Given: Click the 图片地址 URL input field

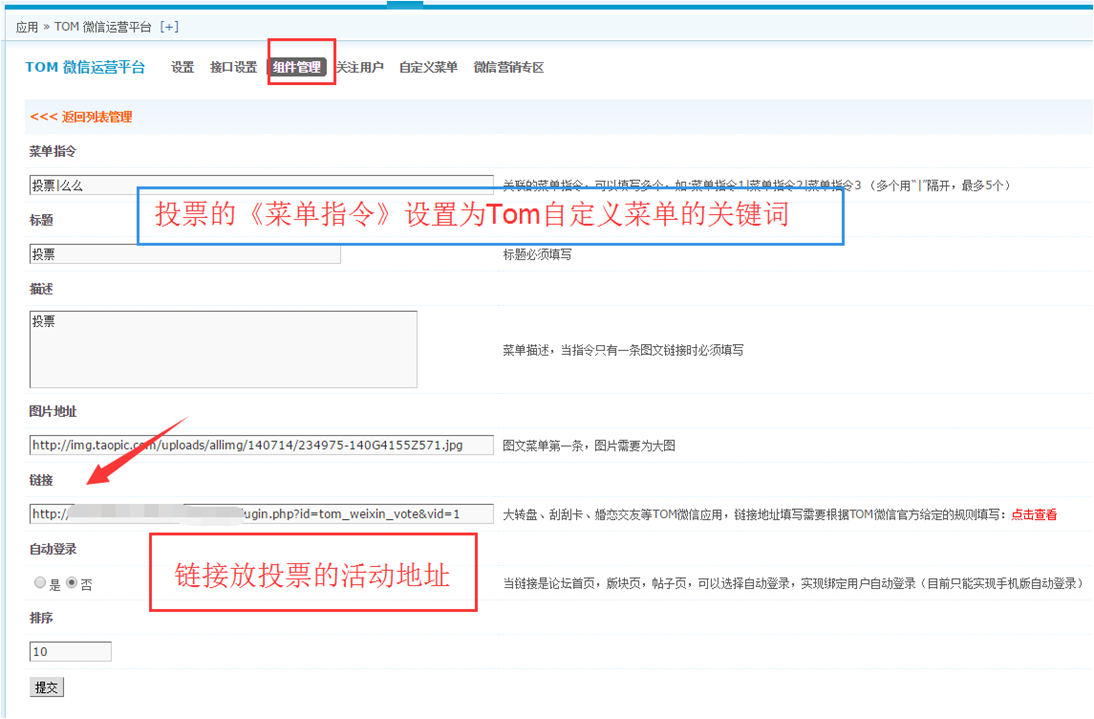Looking at the screenshot, I should pos(262,445).
